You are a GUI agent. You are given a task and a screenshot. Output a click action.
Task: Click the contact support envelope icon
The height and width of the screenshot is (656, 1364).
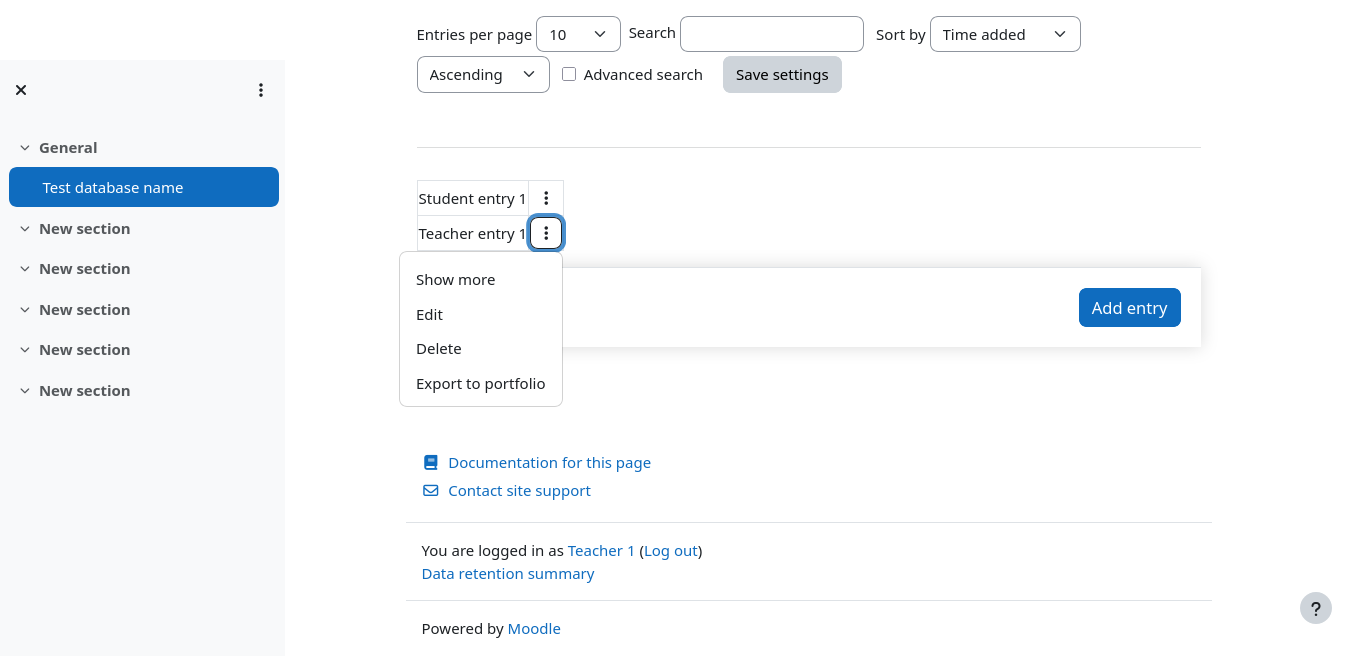click(x=431, y=490)
